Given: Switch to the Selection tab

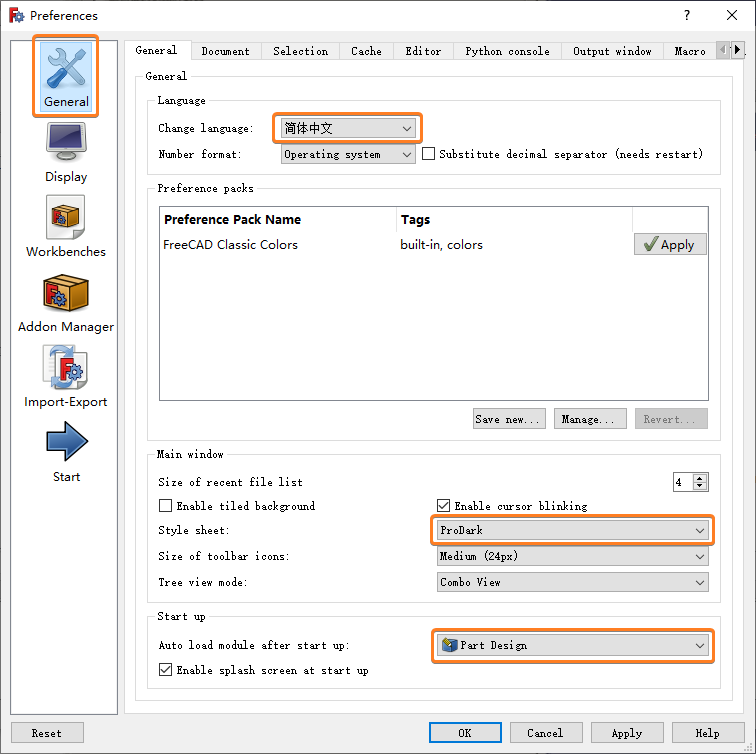Looking at the screenshot, I should tap(300, 51).
